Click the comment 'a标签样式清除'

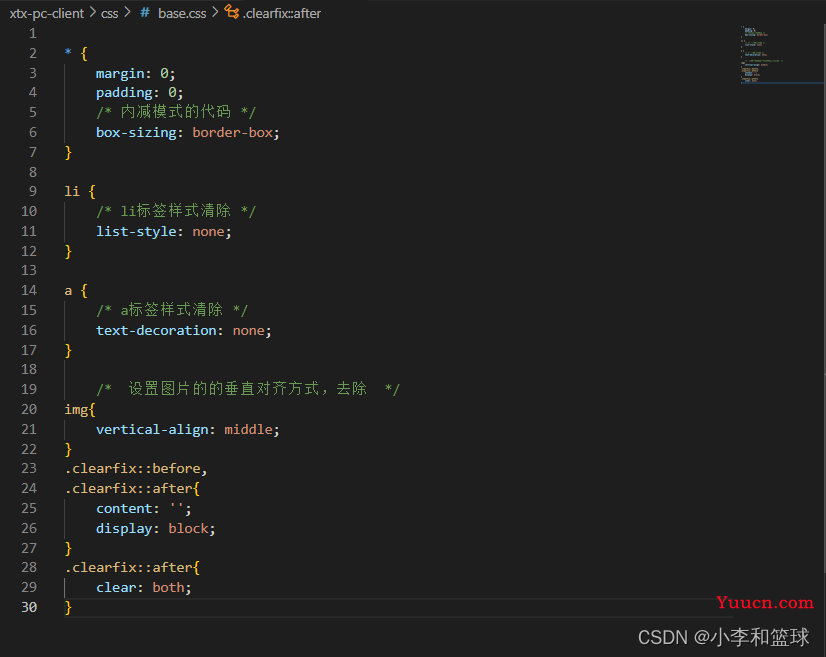[x=172, y=310]
